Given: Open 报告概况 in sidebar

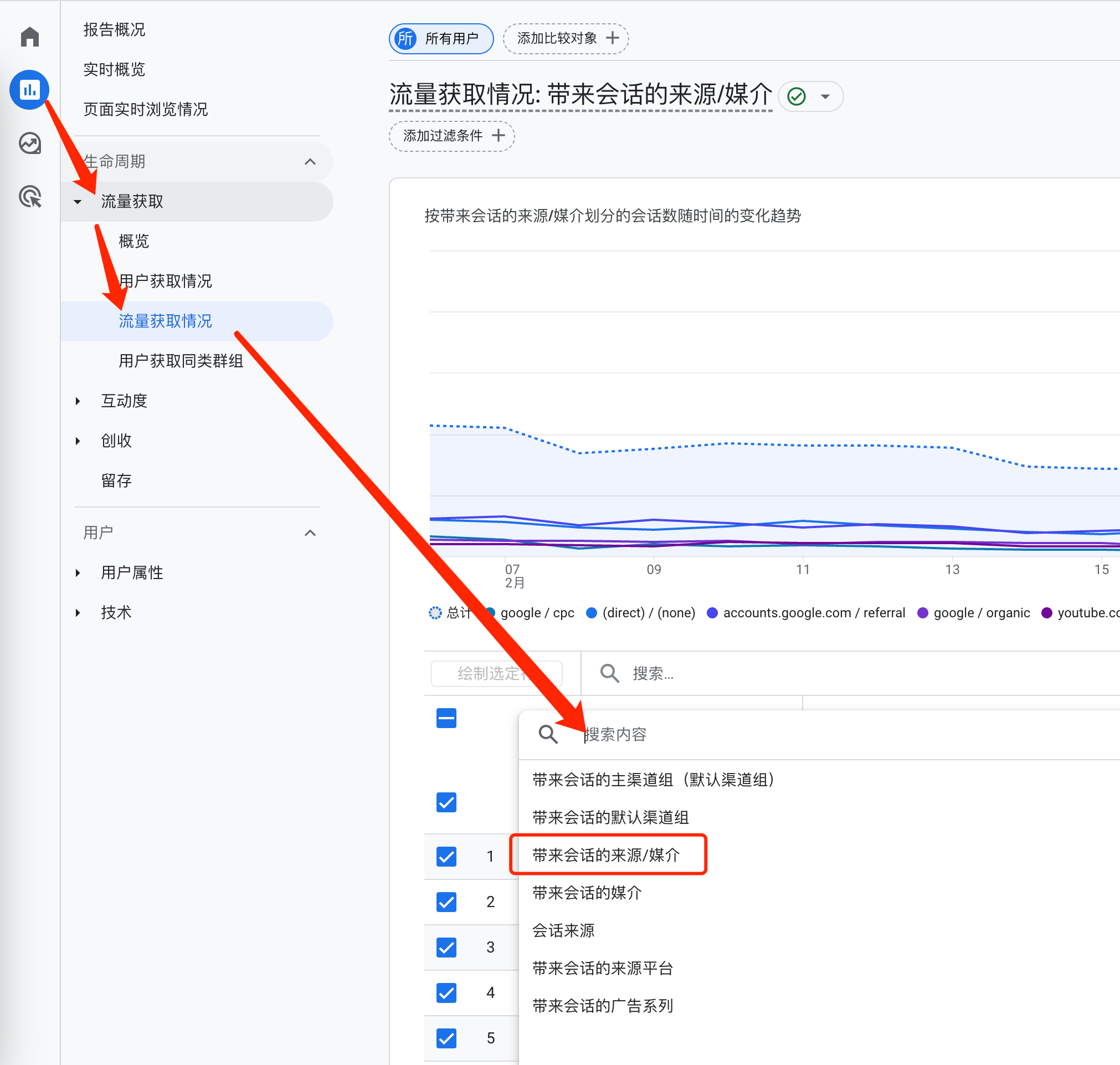Looking at the screenshot, I should pyautogui.click(x=115, y=29).
